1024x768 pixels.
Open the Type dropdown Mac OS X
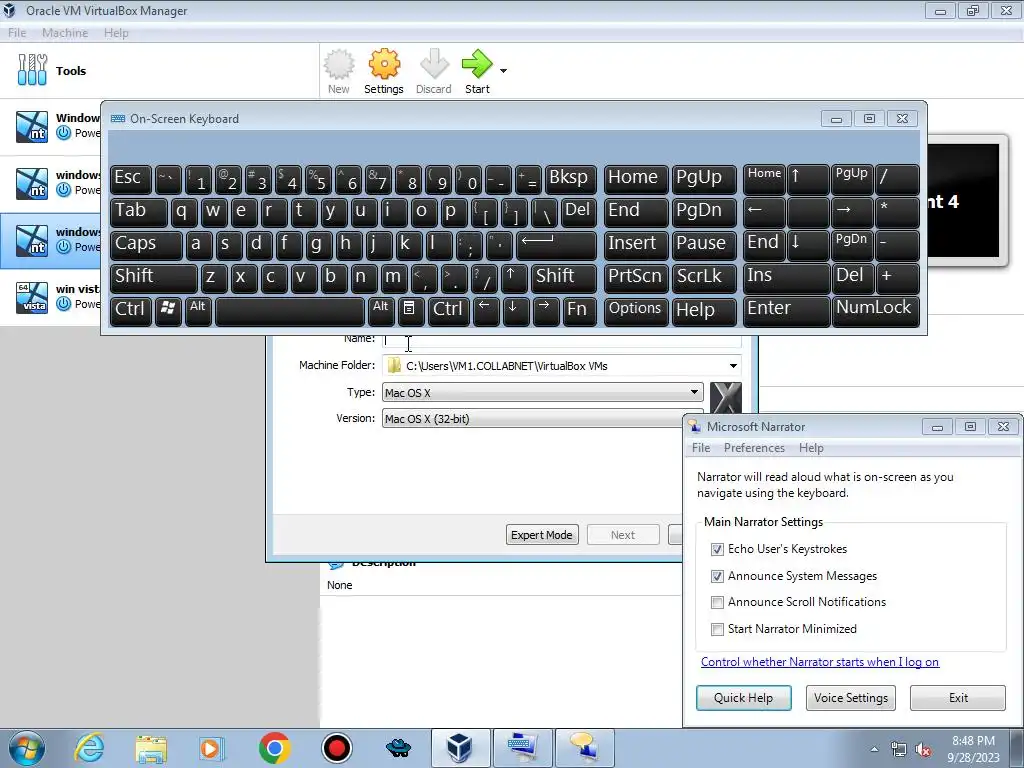542,392
